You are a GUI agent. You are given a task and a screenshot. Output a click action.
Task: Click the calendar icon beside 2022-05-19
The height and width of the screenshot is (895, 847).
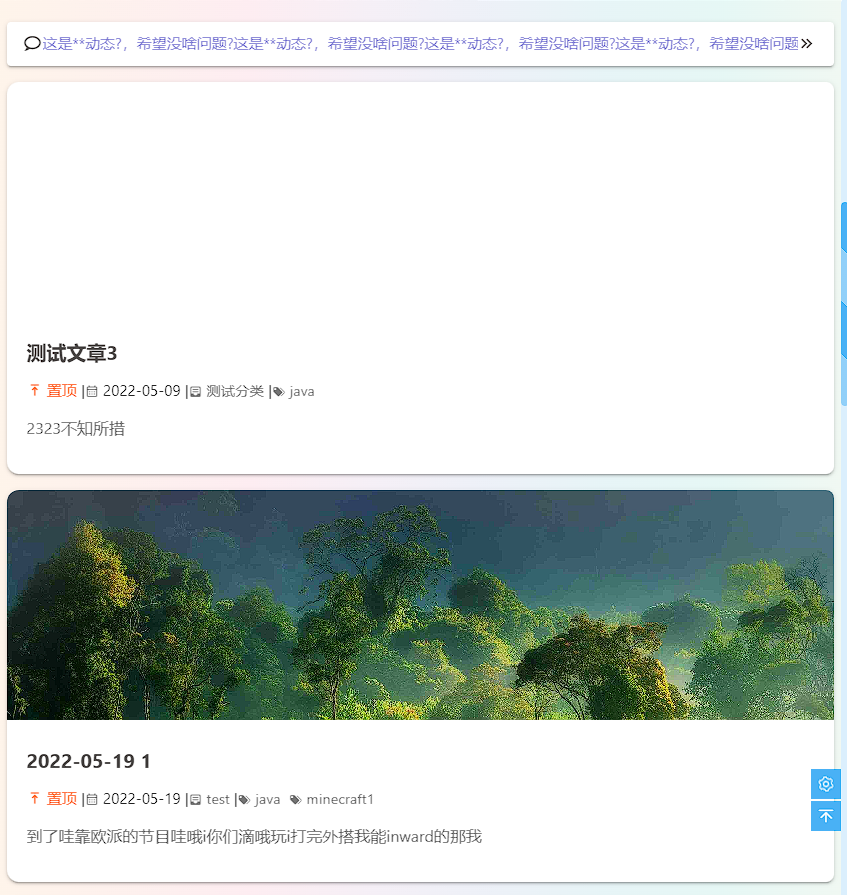[x=92, y=800]
